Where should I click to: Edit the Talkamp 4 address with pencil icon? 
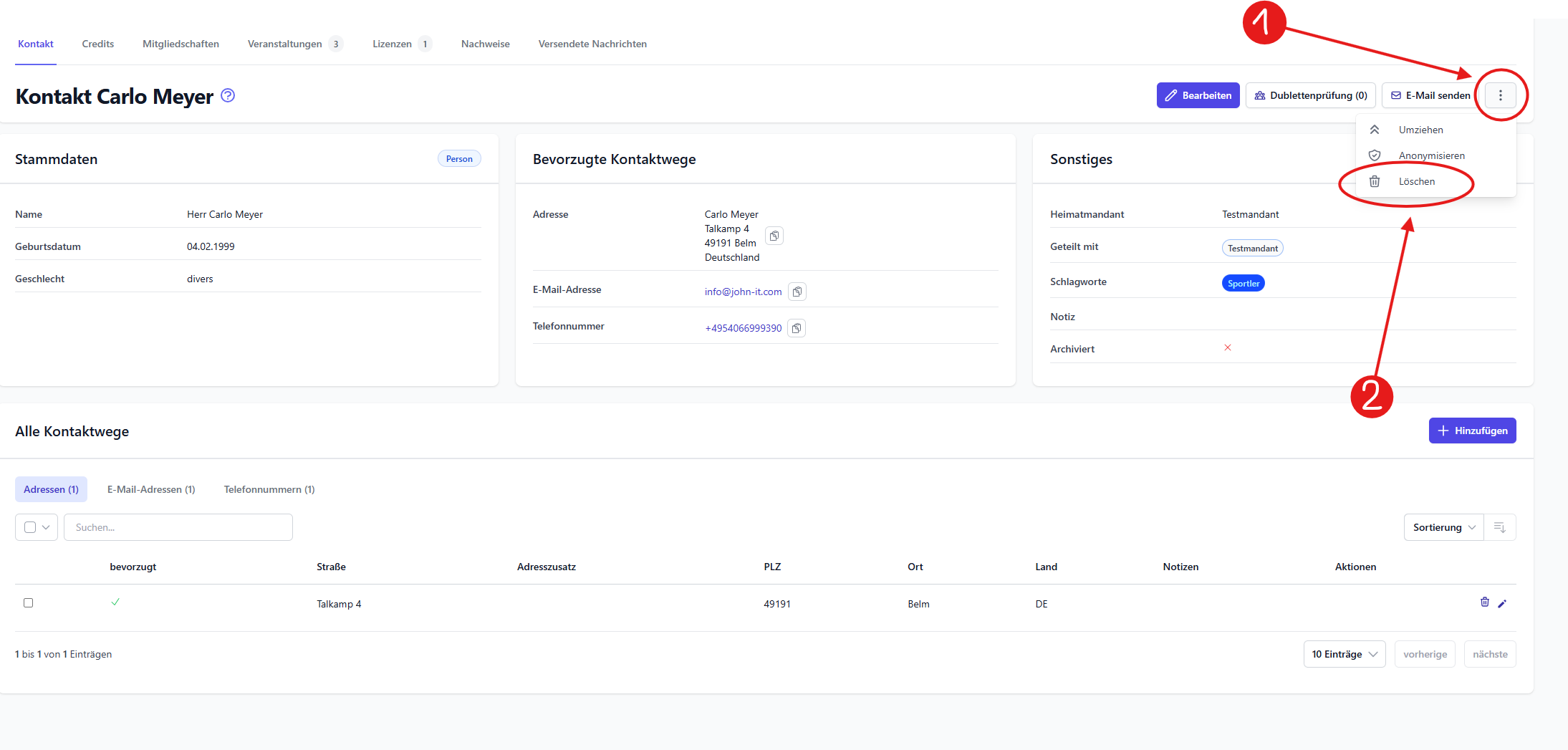tap(1502, 603)
